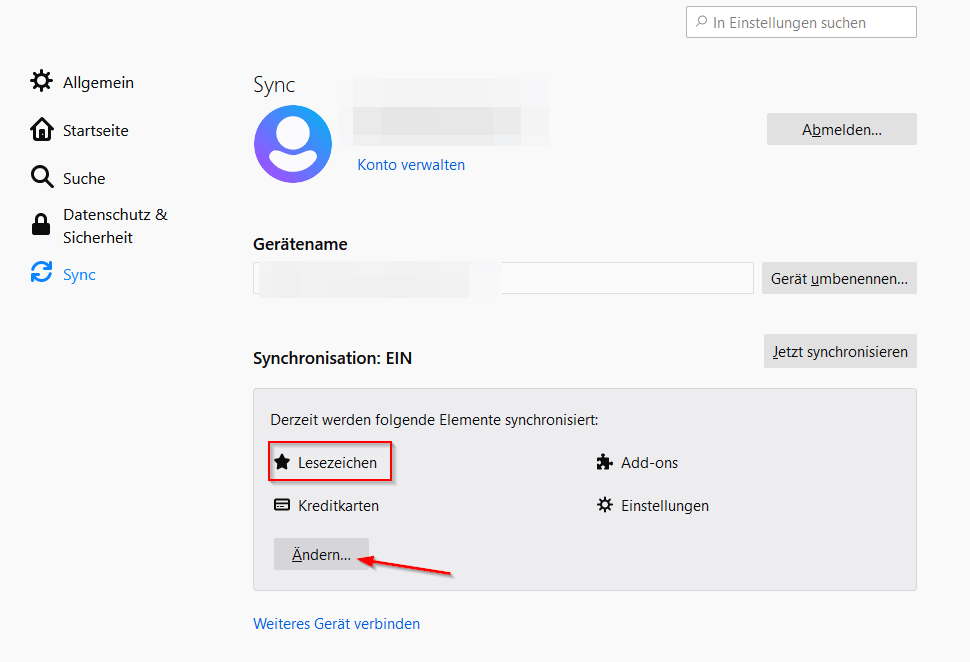Click the round profile avatar picture
The height and width of the screenshot is (662, 970).
click(293, 143)
